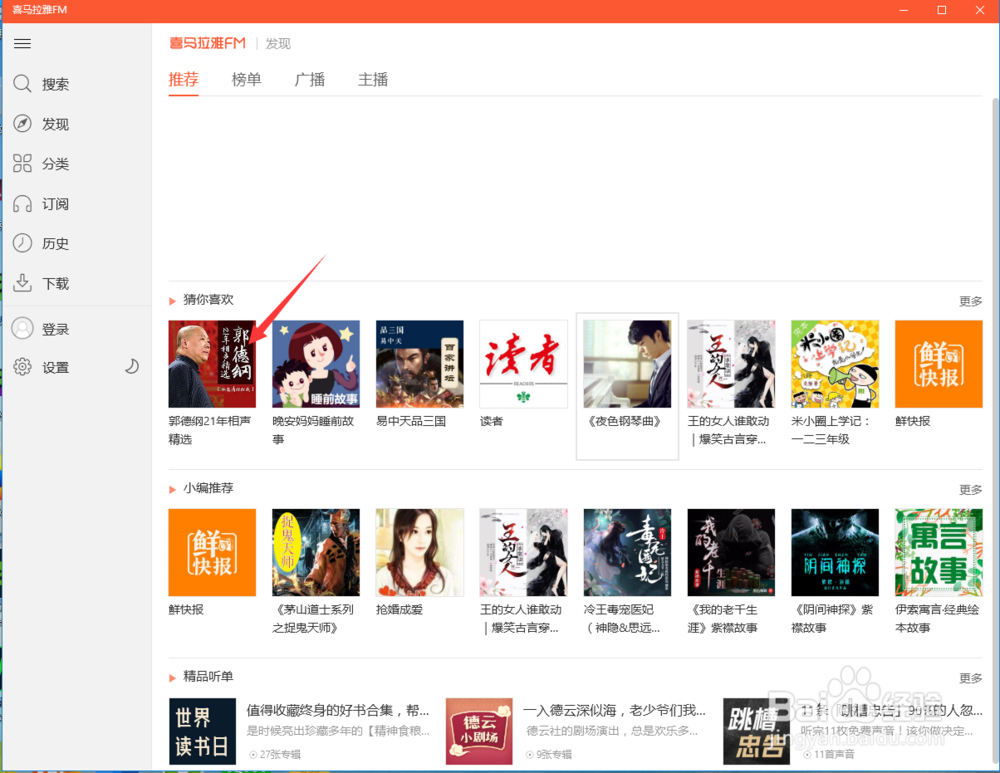Open the 广播 tab
The height and width of the screenshot is (773, 1000).
(310, 80)
